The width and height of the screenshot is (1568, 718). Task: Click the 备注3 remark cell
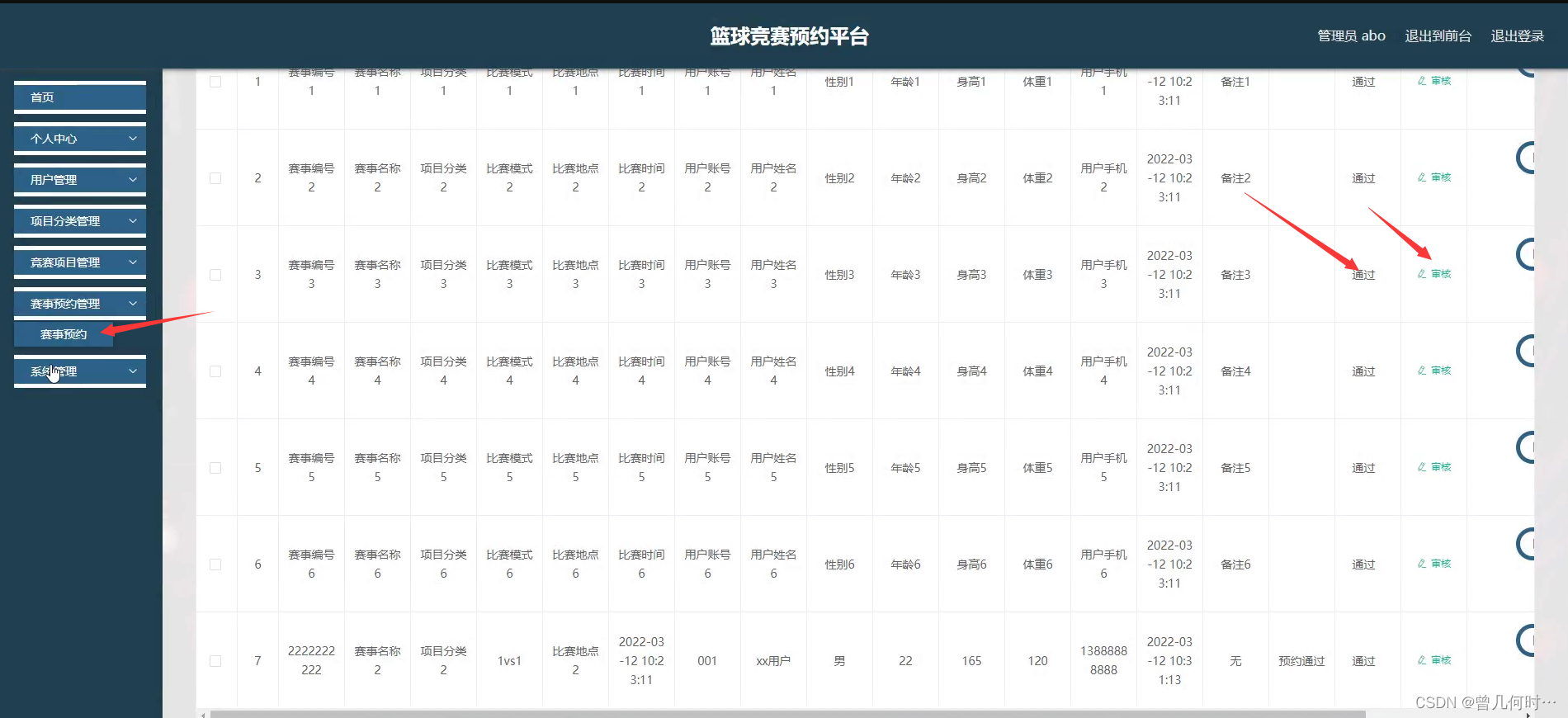(1235, 275)
